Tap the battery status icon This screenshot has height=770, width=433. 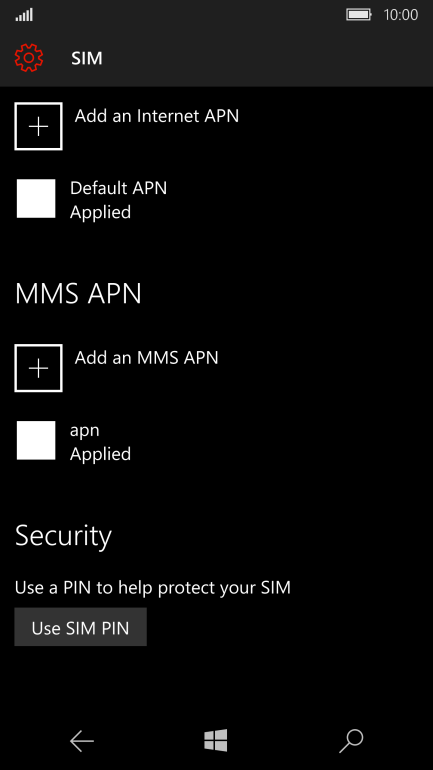click(359, 15)
